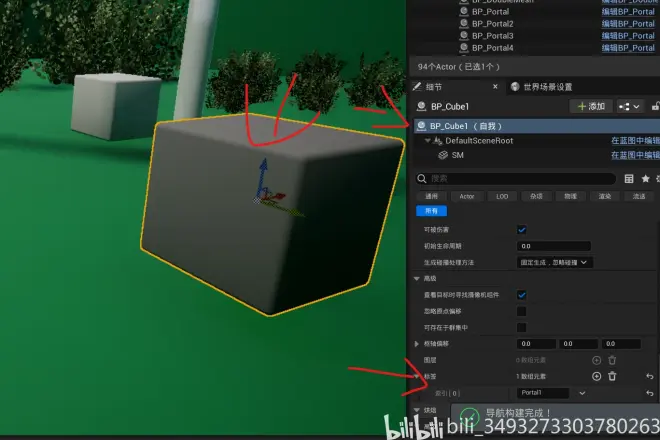Viewport: 660px width, 440px height.
Task: Enable the 可存在于群集中 checkbox
Action: coord(522,328)
